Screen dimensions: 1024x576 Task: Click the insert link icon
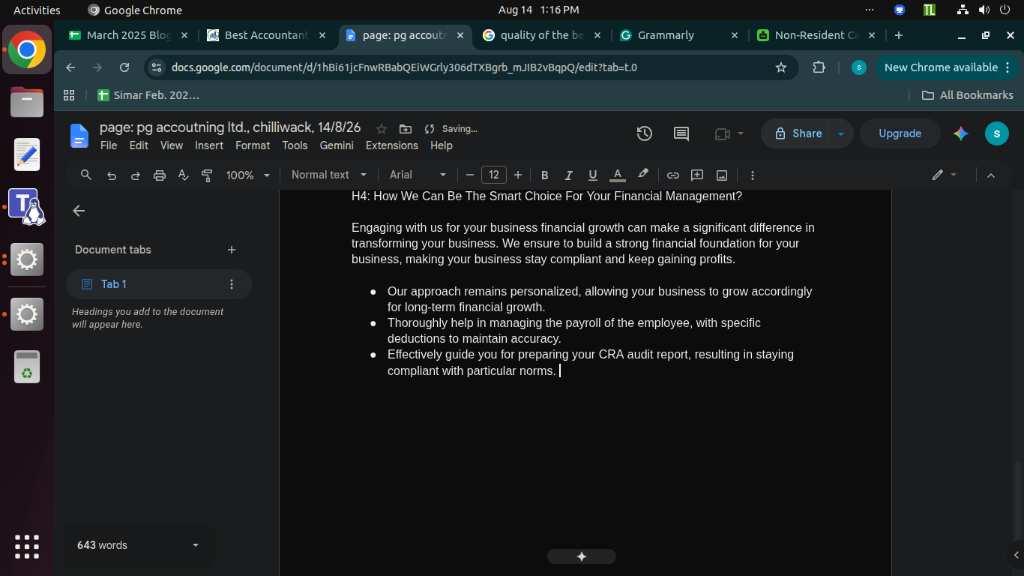tap(673, 175)
